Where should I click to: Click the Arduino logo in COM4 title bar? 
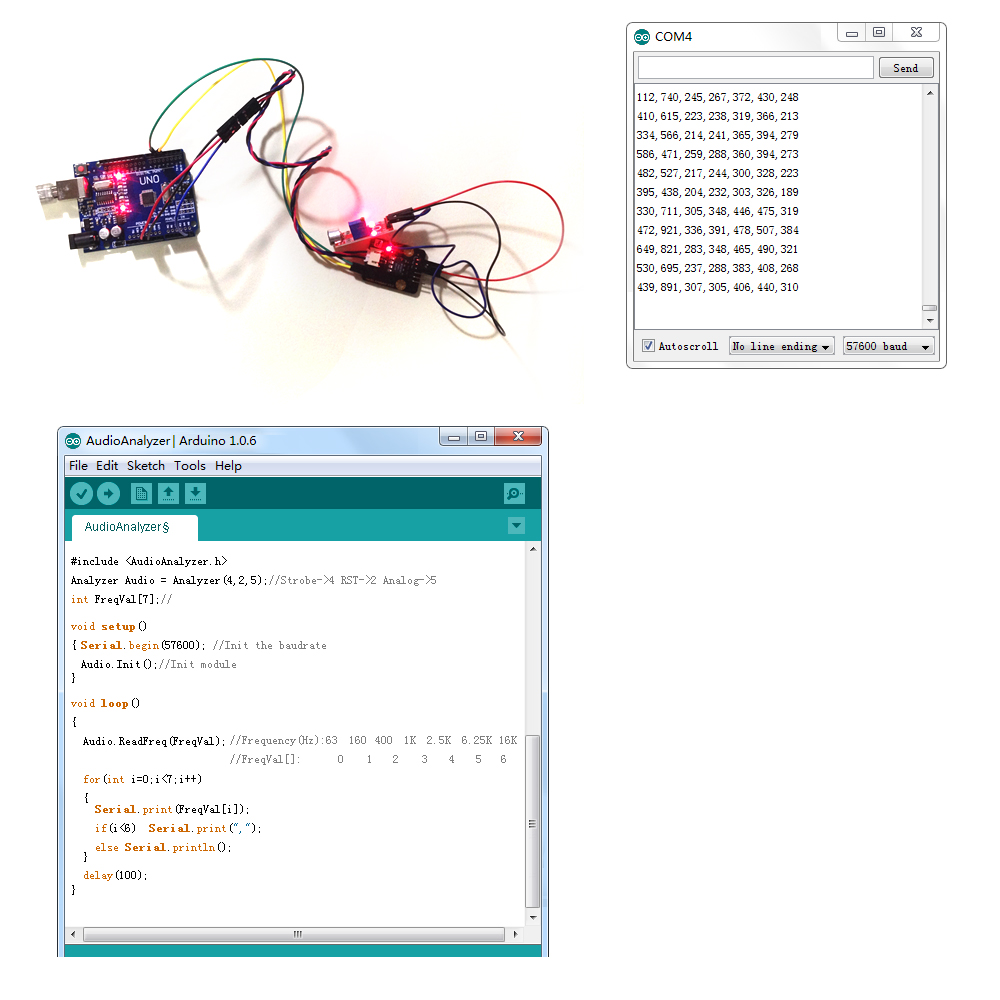tap(642, 37)
